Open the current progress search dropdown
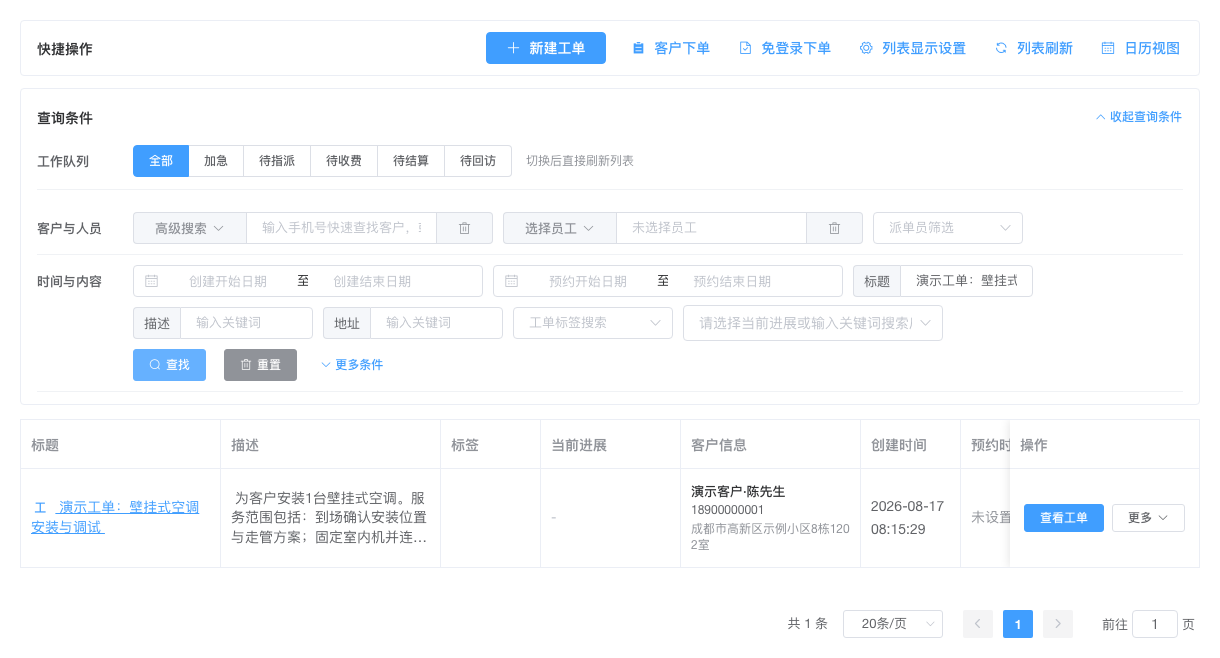The image size is (1220, 658). point(813,323)
